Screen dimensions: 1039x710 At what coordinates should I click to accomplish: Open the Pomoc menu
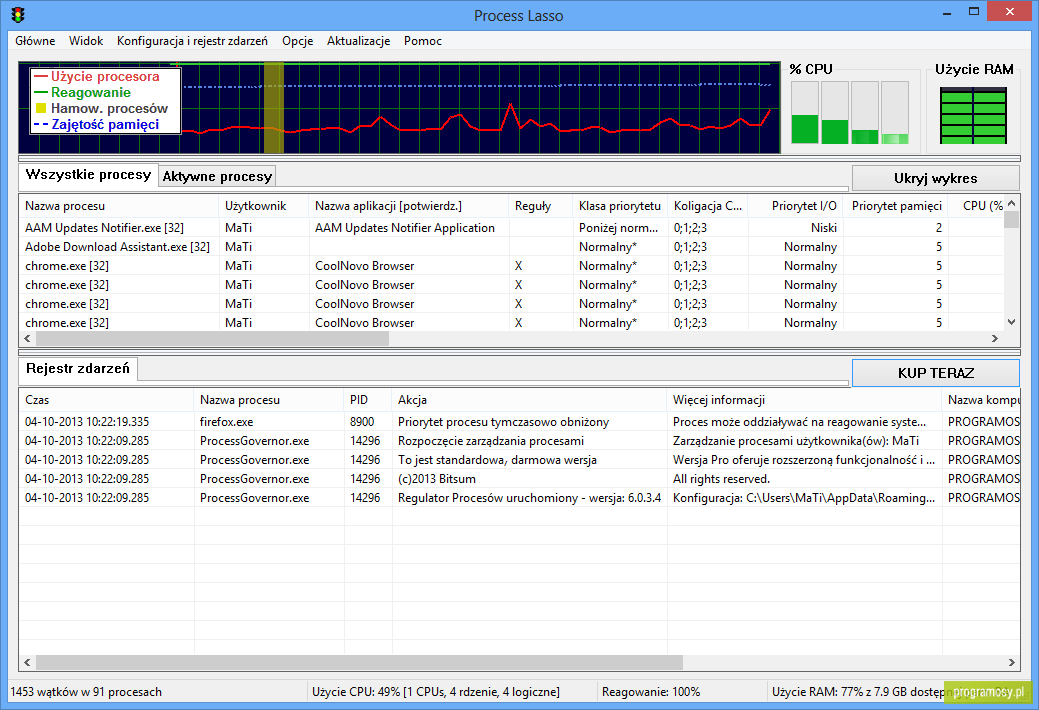pos(423,41)
